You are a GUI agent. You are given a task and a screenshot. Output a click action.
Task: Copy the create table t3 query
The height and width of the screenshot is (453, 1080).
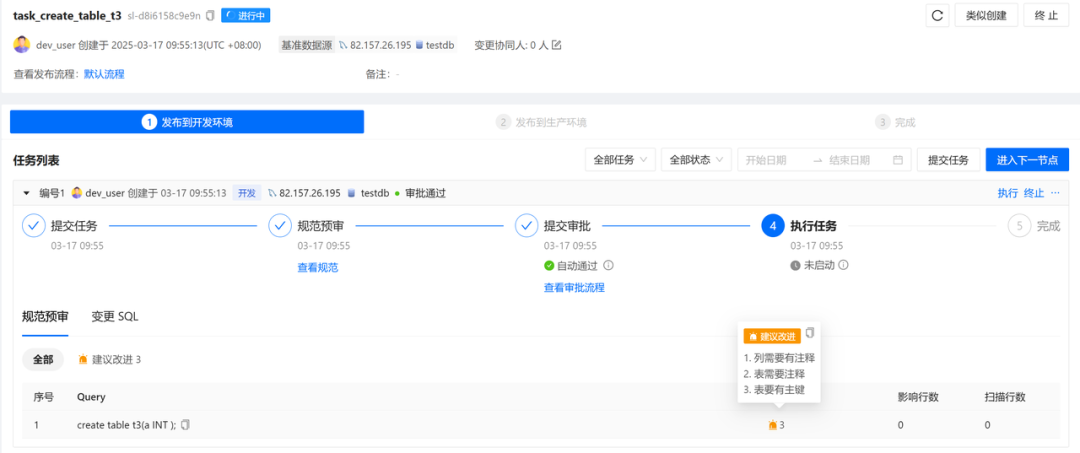pos(185,425)
